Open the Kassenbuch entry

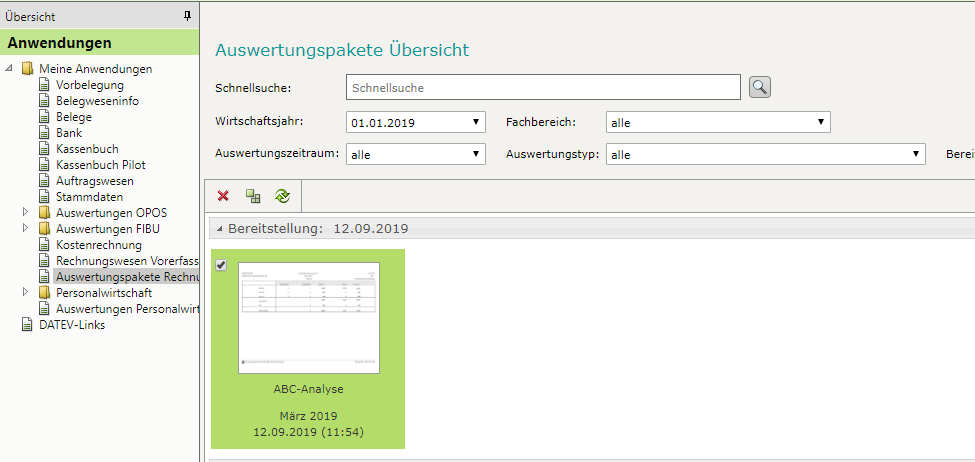click(87, 149)
